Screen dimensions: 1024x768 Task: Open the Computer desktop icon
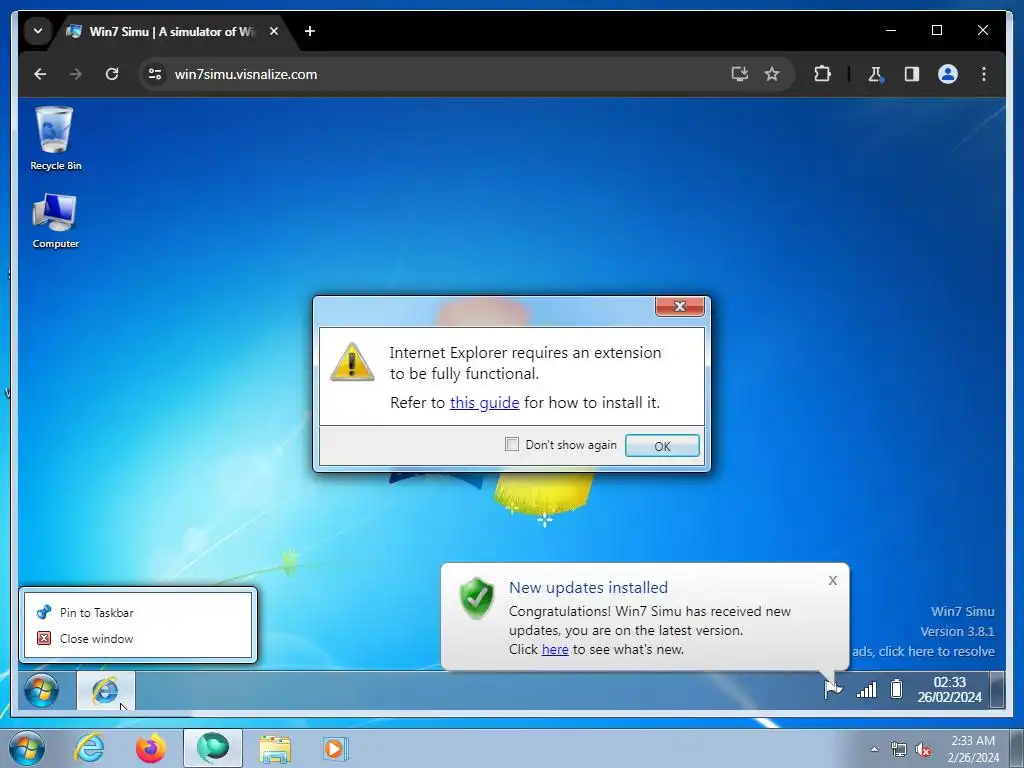click(55, 221)
